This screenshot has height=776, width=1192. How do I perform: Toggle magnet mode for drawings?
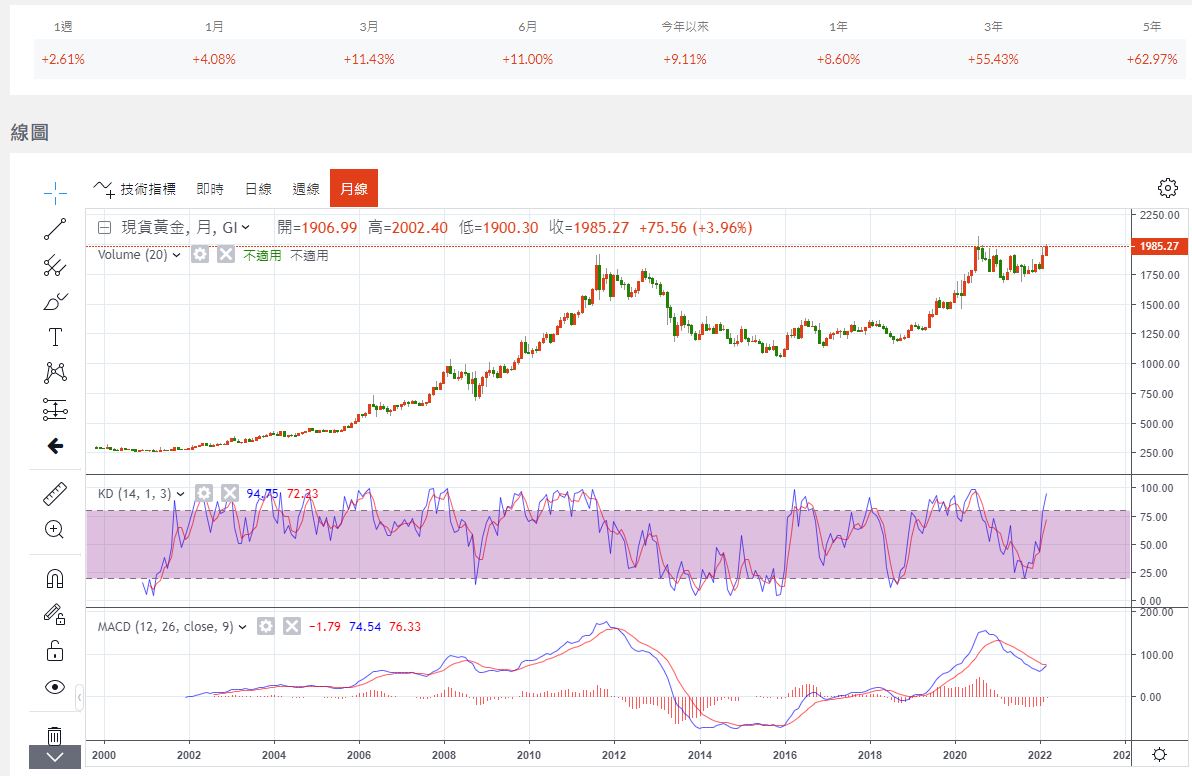[55, 579]
